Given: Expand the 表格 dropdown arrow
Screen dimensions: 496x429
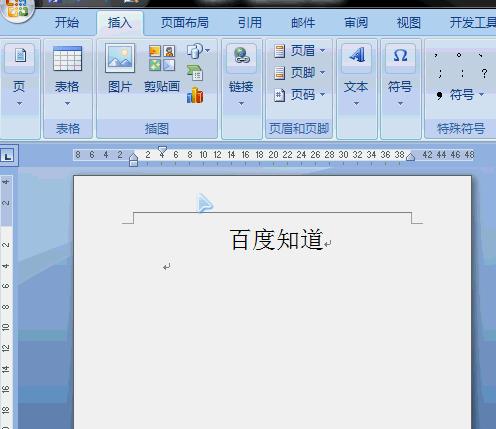Looking at the screenshot, I should (67, 104).
